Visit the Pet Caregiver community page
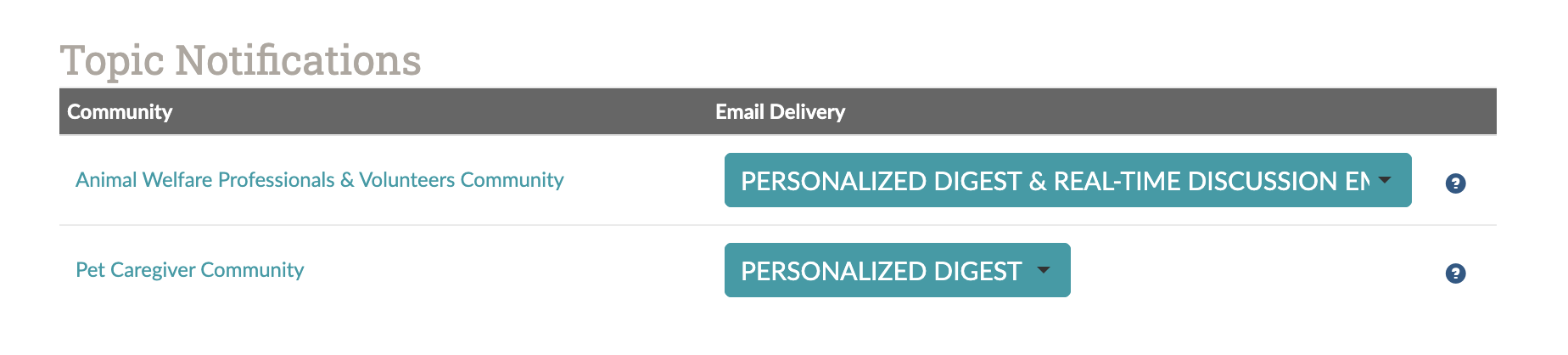 [189, 270]
